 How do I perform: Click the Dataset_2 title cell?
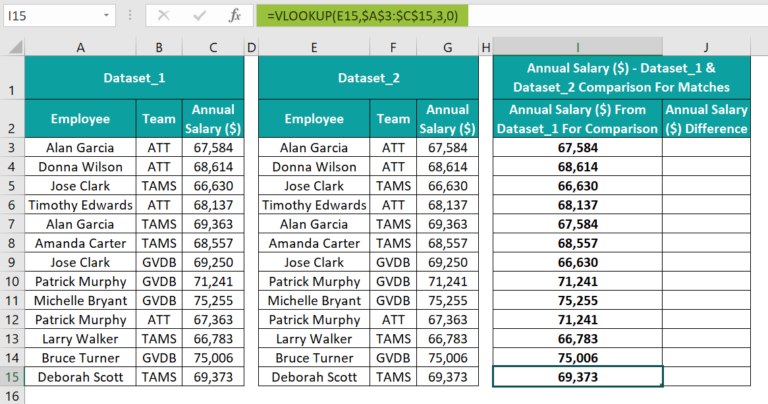[368, 78]
